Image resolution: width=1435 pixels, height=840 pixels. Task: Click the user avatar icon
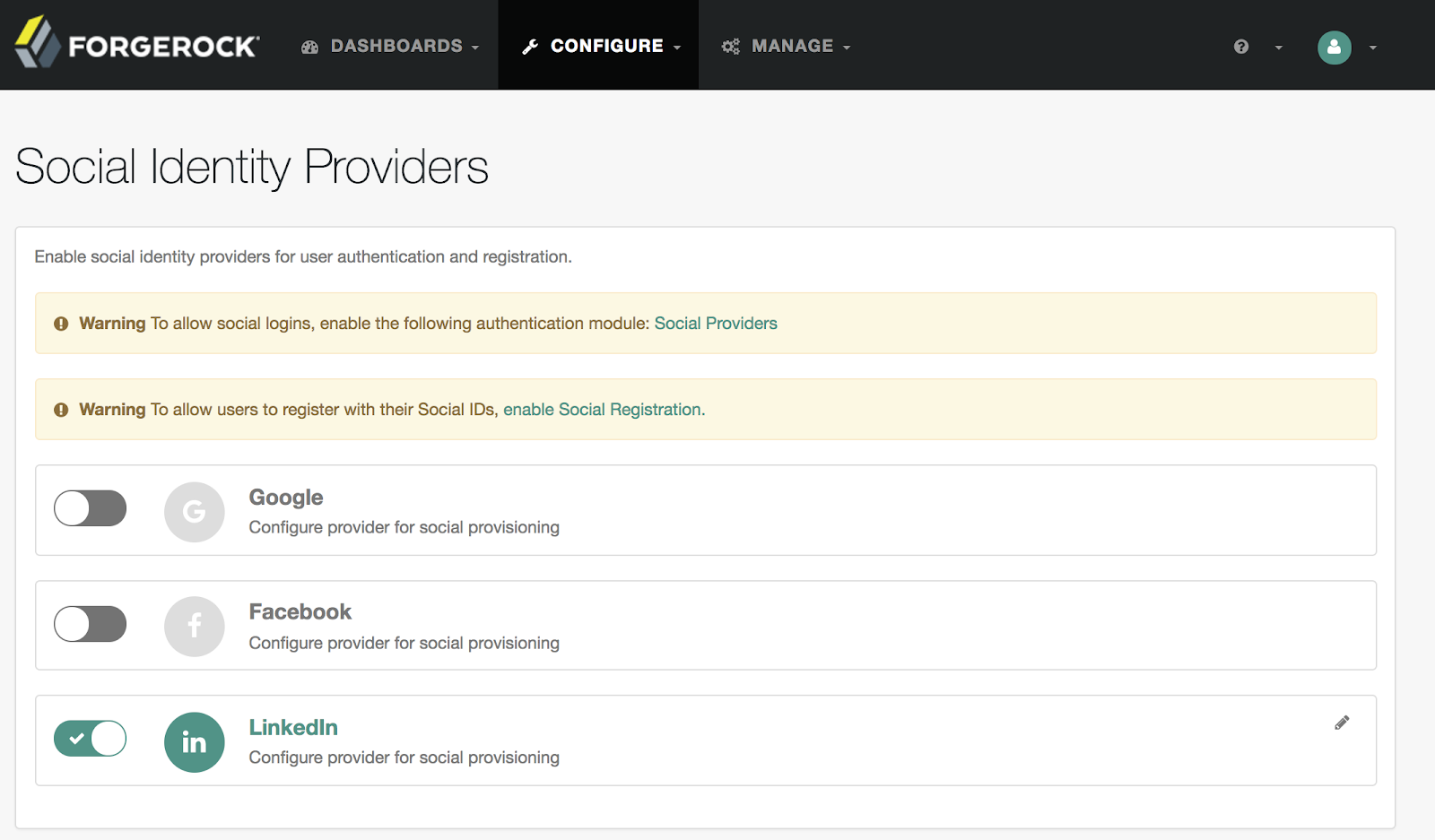click(1334, 48)
